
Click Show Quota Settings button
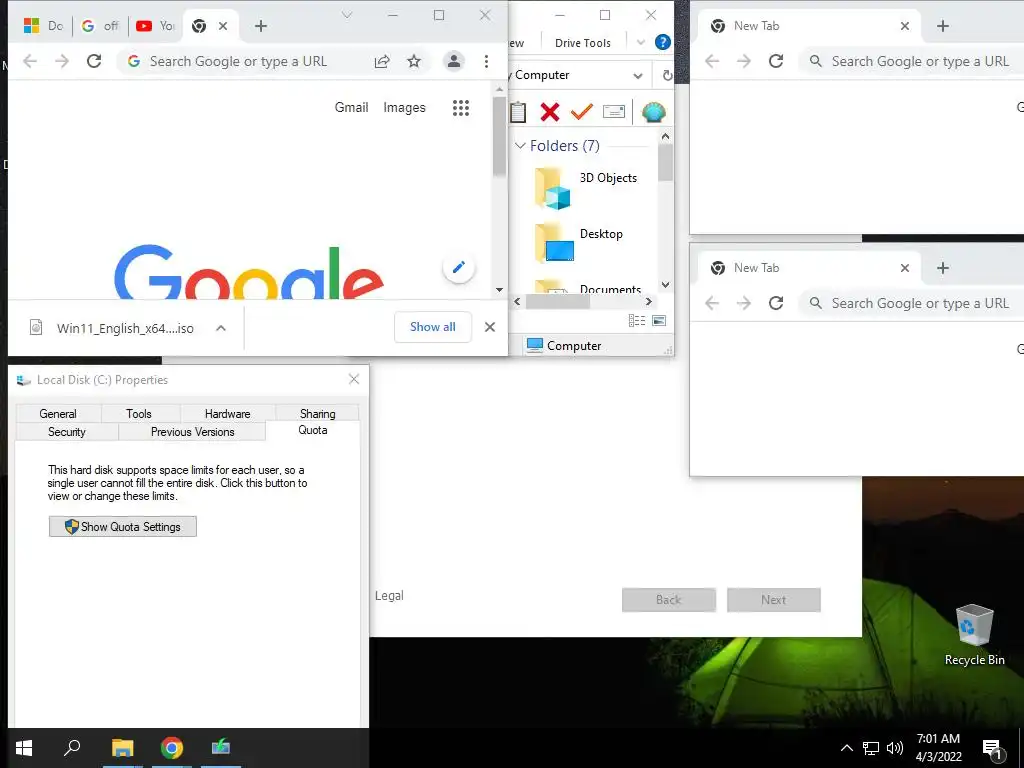coord(123,526)
